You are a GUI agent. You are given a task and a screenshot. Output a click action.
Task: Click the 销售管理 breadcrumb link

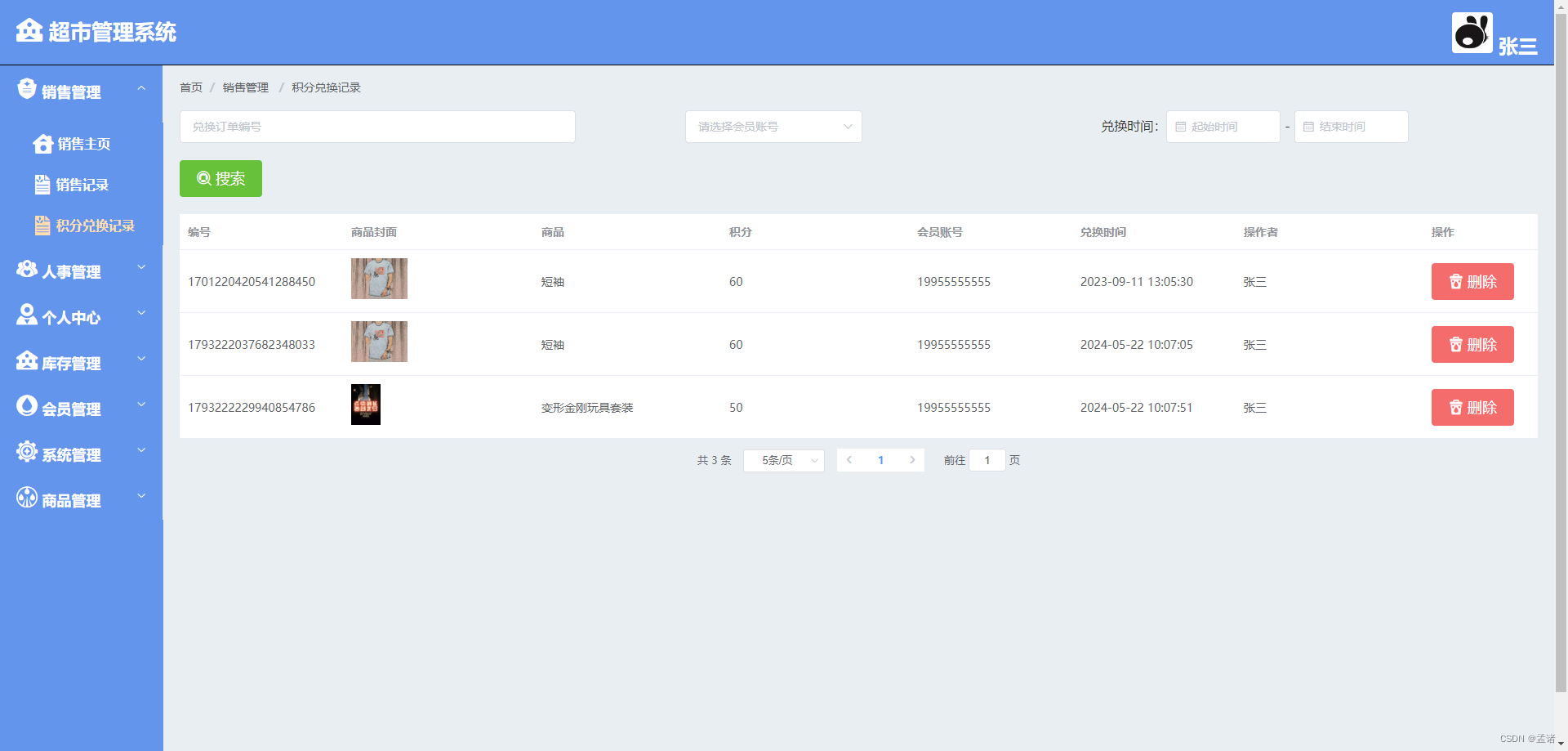click(x=246, y=87)
